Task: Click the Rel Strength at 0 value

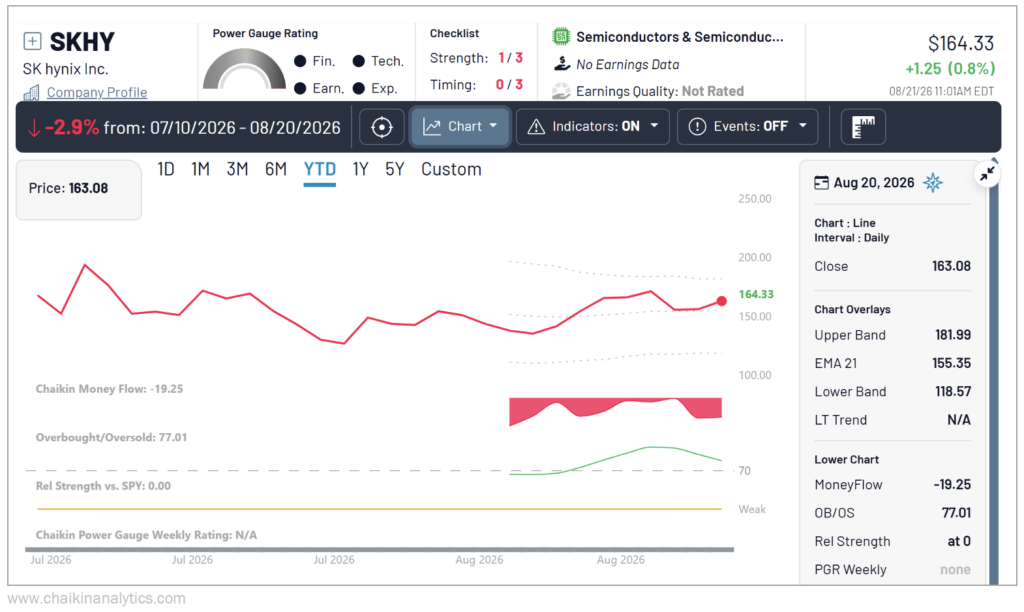Action: click(x=959, y=541)
